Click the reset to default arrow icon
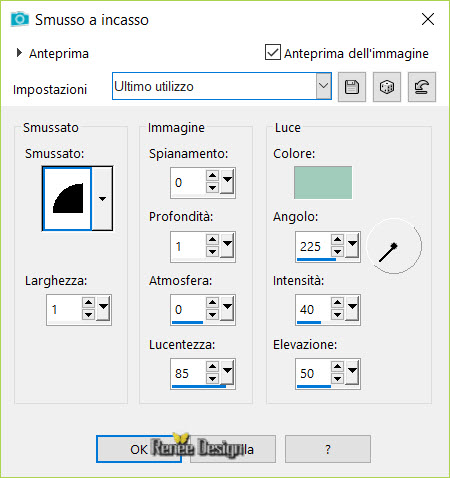 click(422, 87)
